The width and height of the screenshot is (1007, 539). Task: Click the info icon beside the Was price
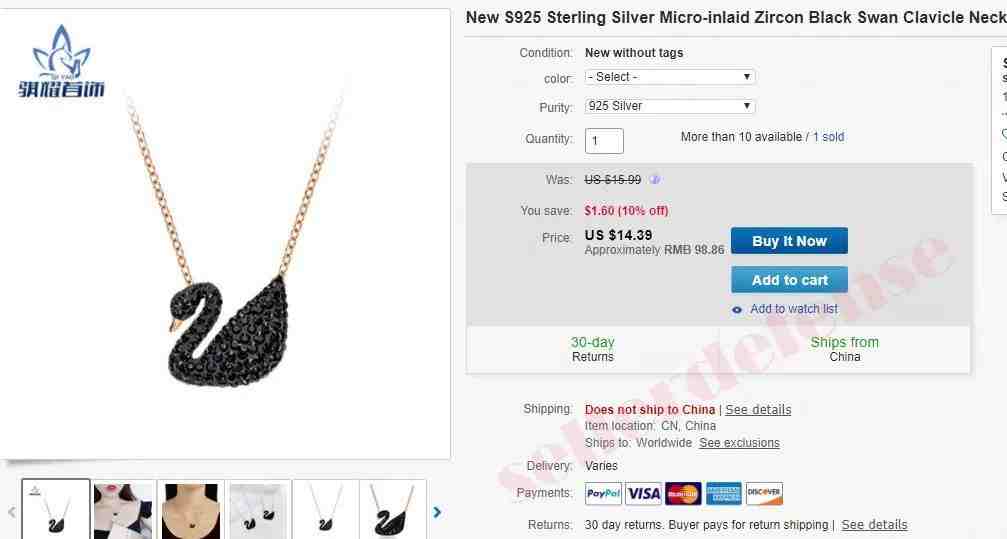654,180
